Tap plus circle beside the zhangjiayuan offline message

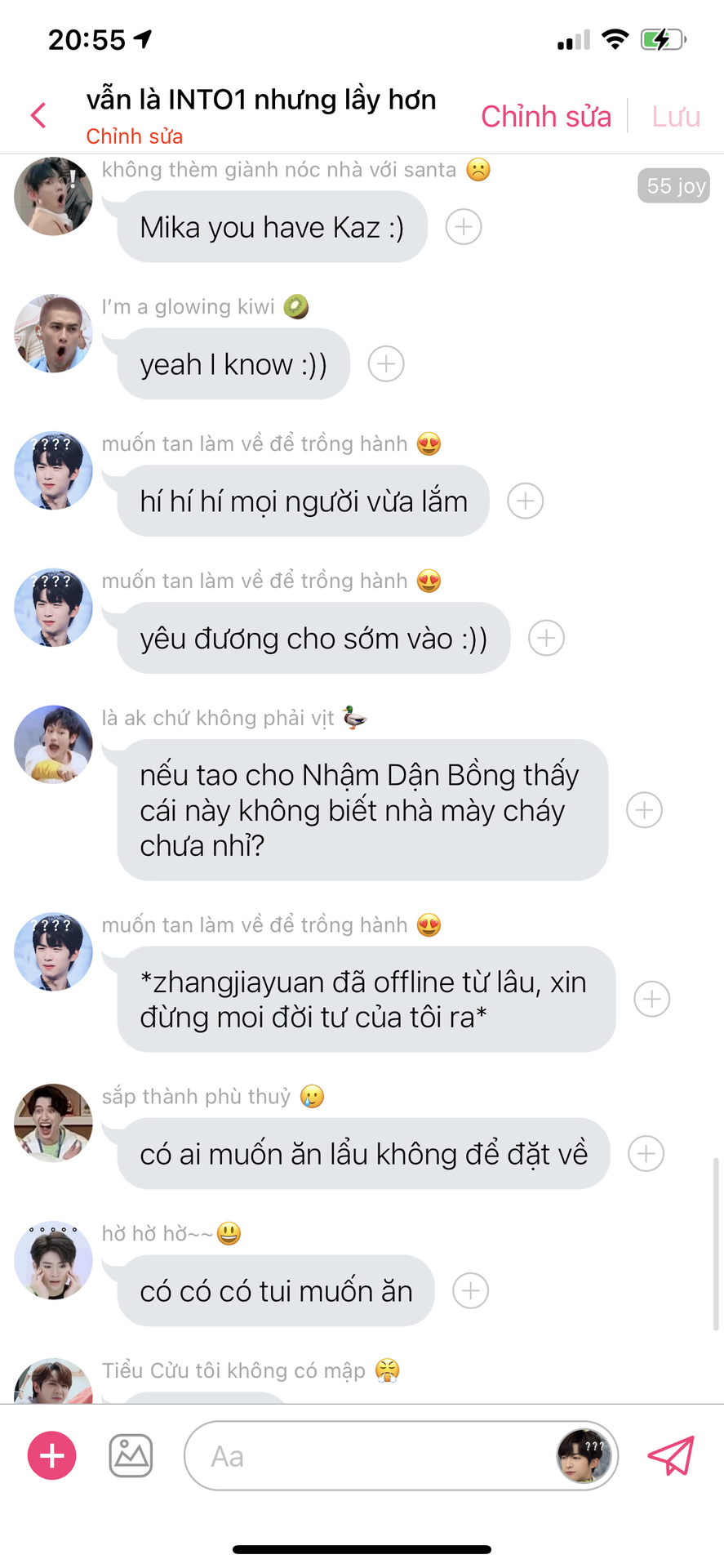click(x=652, y=999)
